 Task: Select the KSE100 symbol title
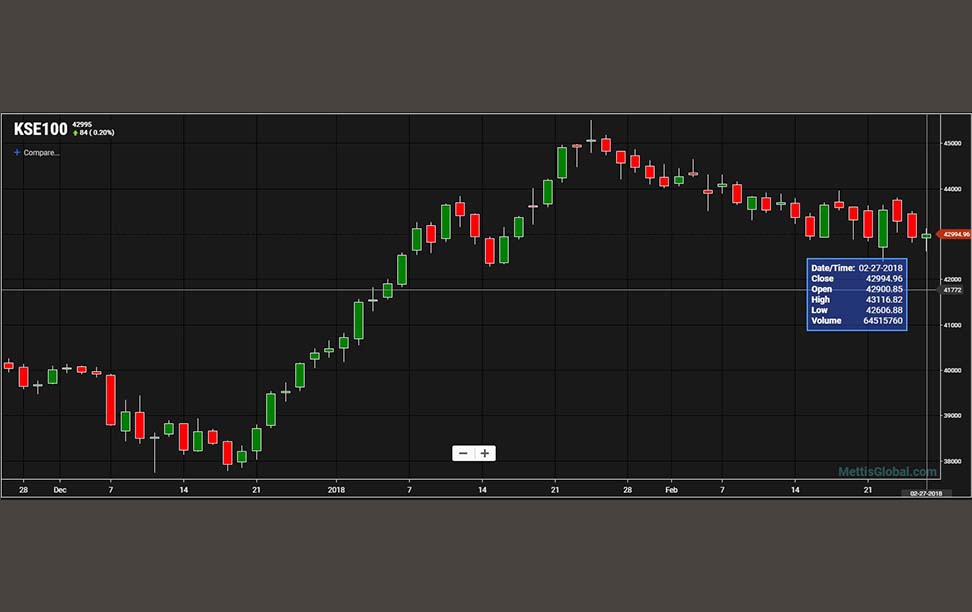point(40,129)
